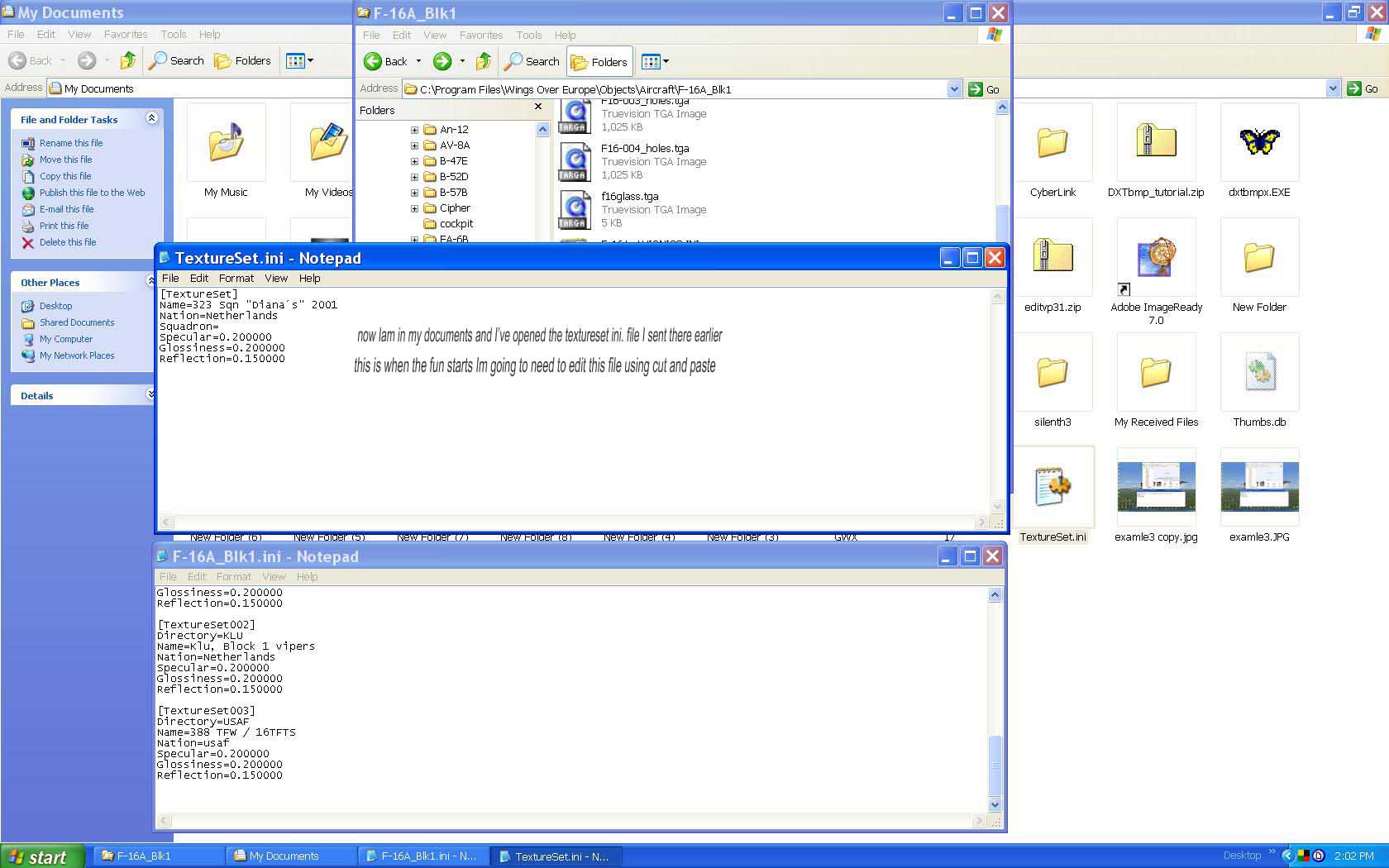The height and width of the screenshot is (868, 1389).
Task: Click scroll down arrow in F-16A_Blk1.ini Notepad
Action: (x=995, y=804)
